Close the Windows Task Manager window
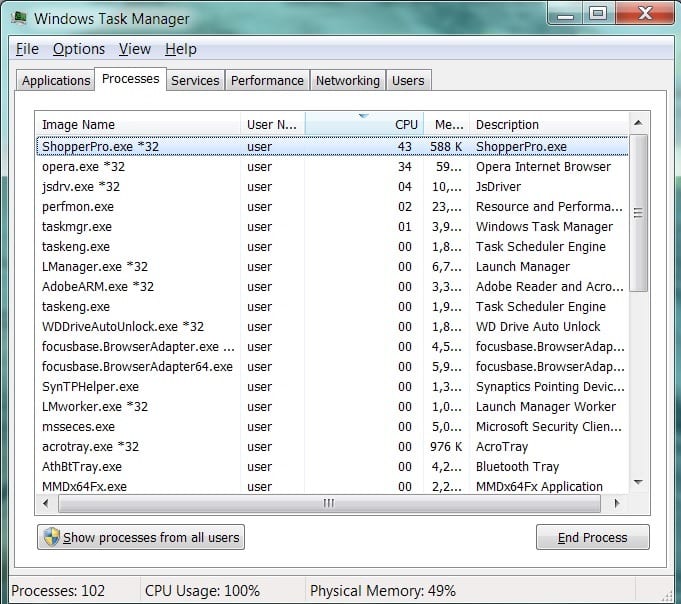 (645, 13)
